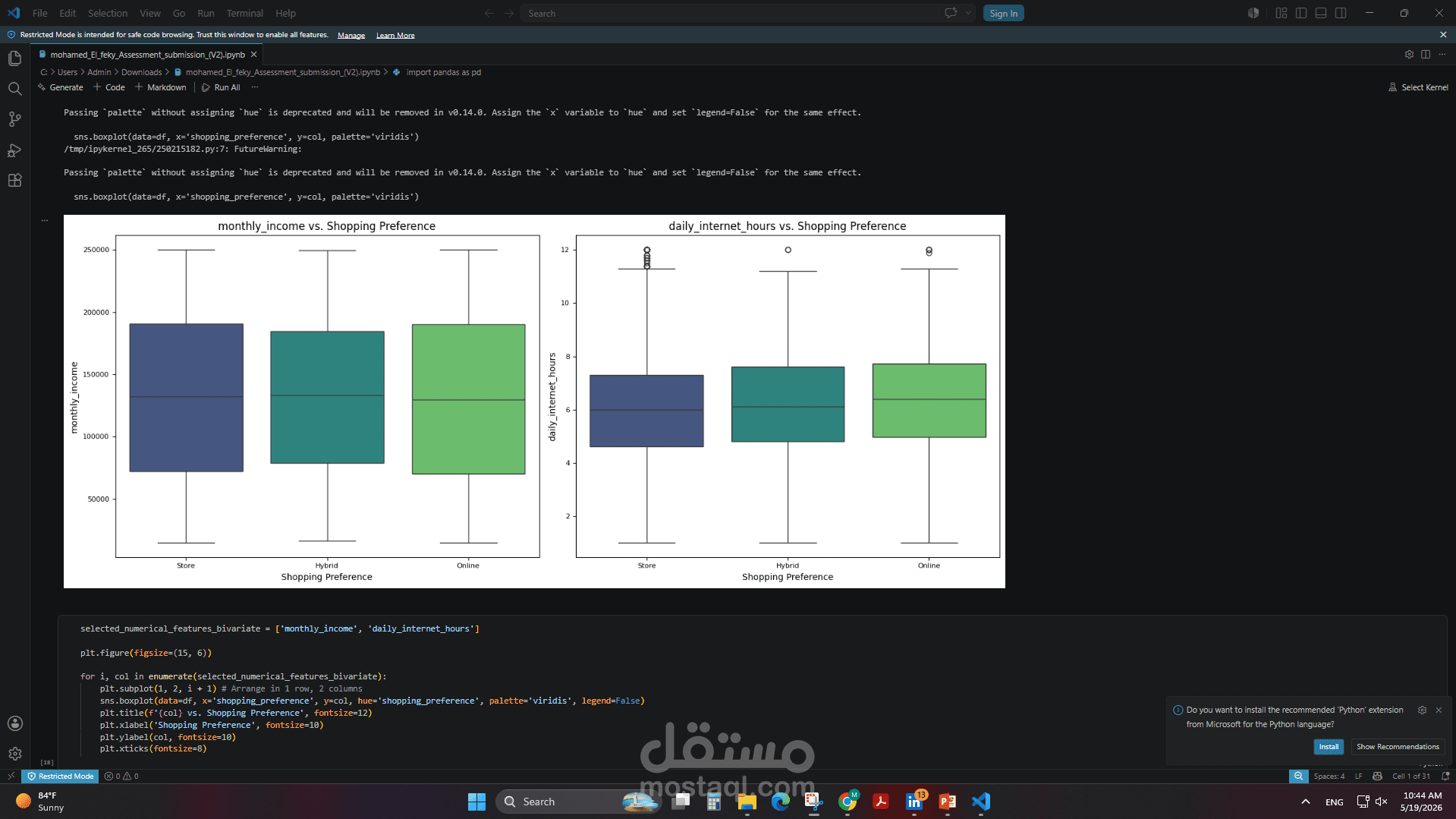Select Users in the breadcrumb path
Image resolution: width=1456 pixels, height=819 pixels.
[x=68, y=72]
